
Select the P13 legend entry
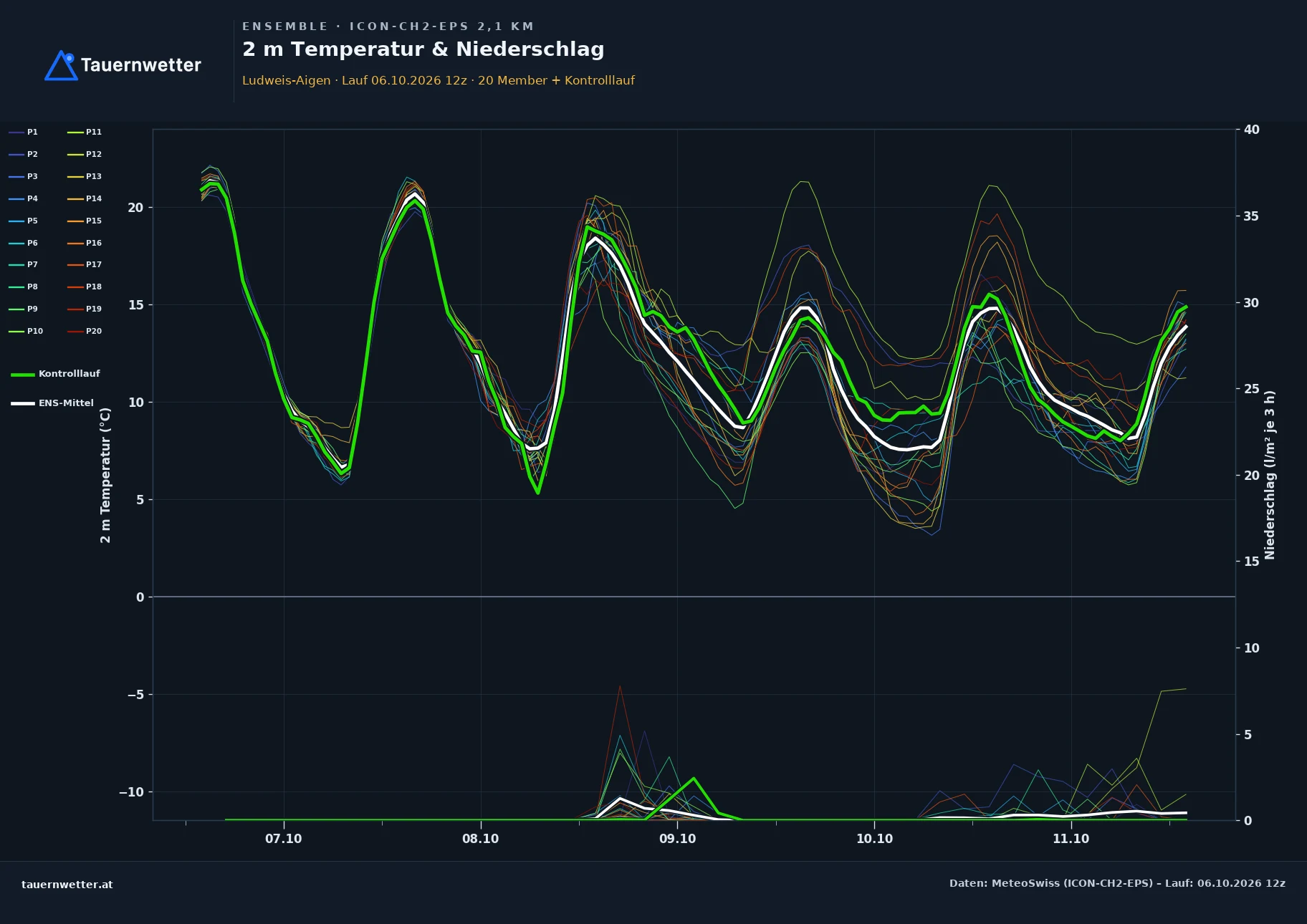(x=85, y=176)
